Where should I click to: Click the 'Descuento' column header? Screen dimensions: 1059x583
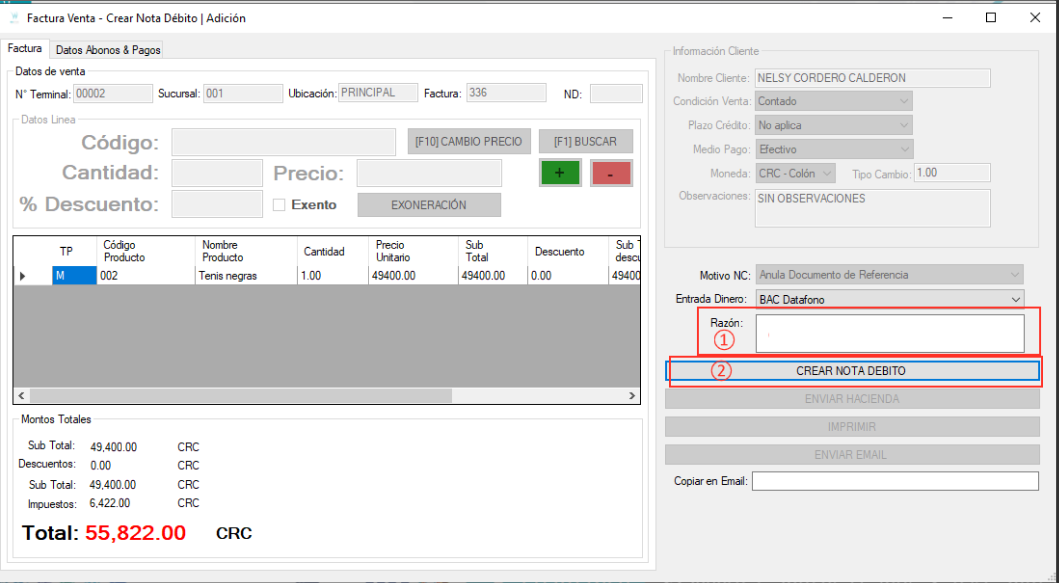coord(567,251)
